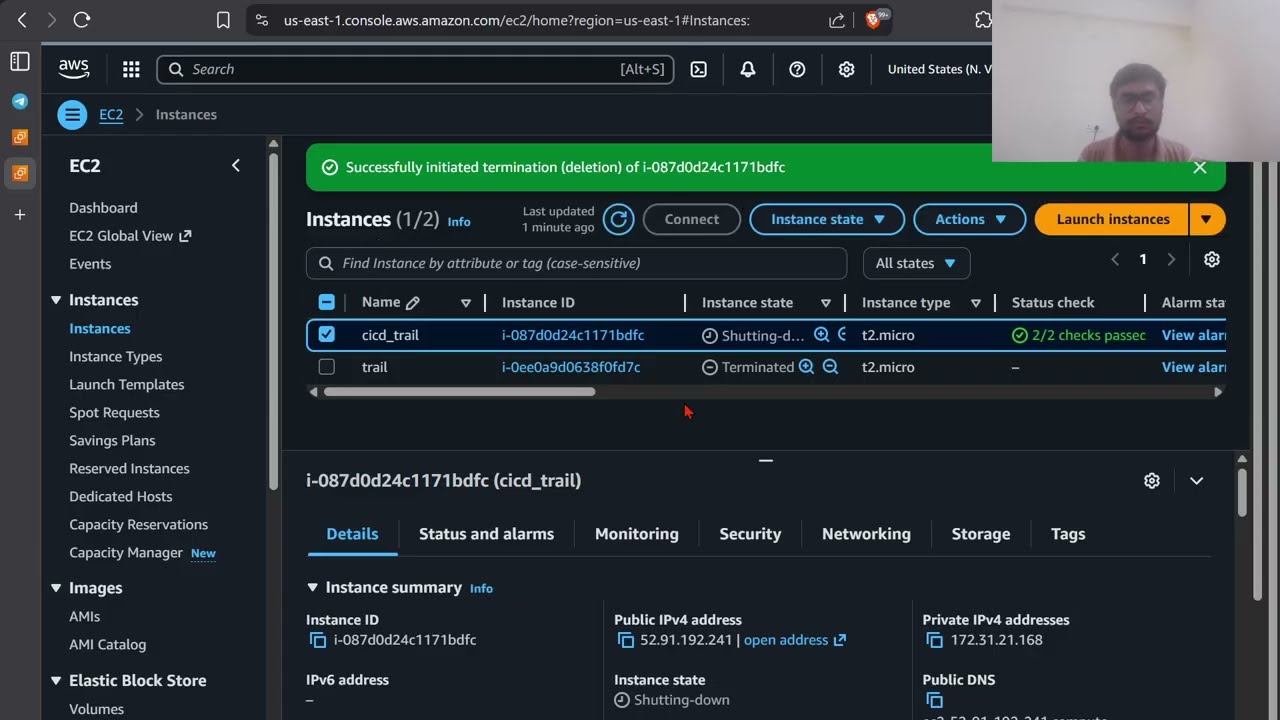The height and width of the screenshot is (720, 1280).
Task: Open details panel settings gear
Action: click(x=1152, y=481)
